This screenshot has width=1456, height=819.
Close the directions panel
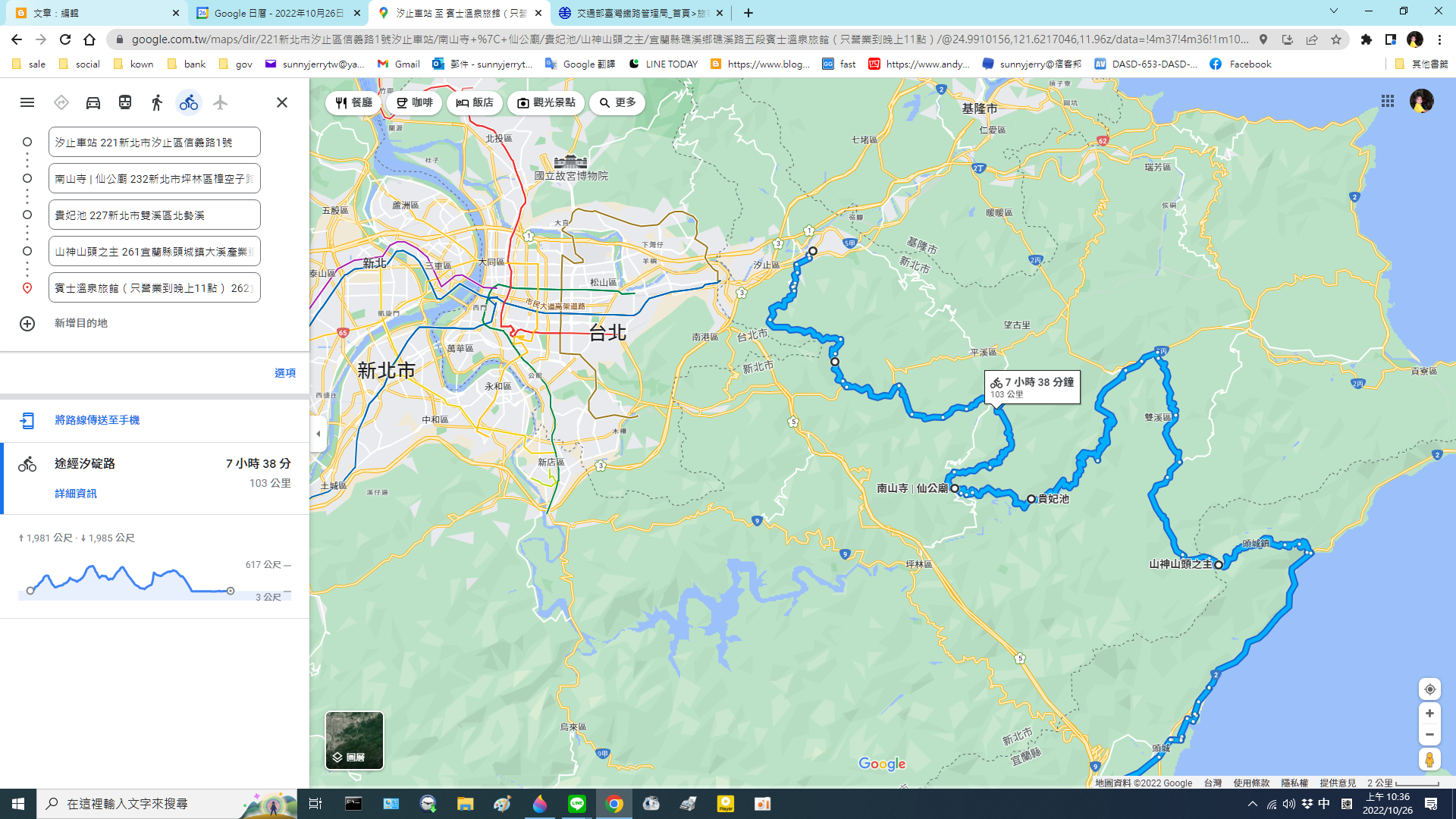point(281,102)
